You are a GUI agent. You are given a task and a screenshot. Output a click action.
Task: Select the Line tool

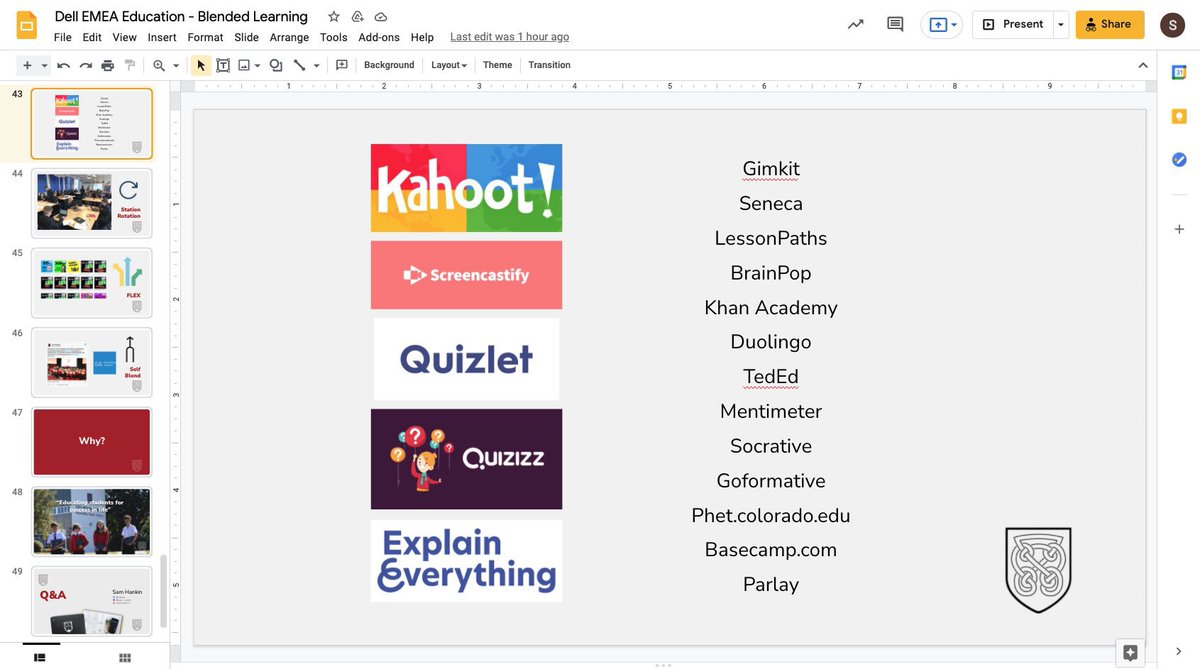point(299,65)
